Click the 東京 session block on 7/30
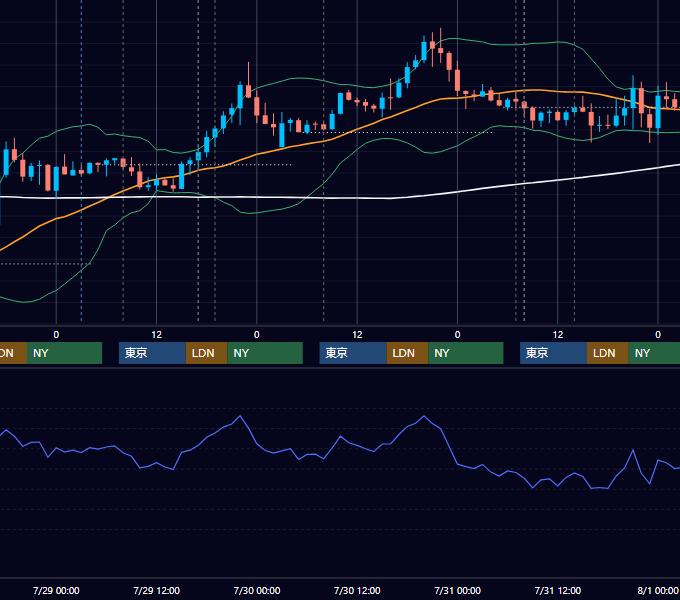This screenshot has width=680, height=600. [353, 353]
